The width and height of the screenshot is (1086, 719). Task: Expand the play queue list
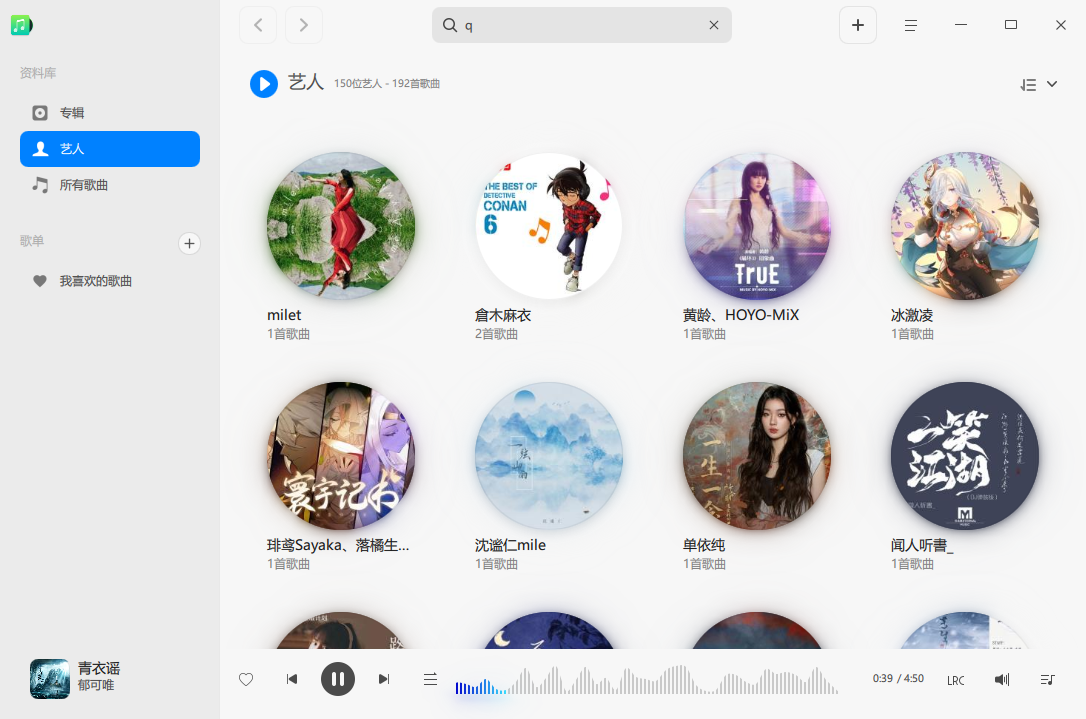tap(1047, 680)
